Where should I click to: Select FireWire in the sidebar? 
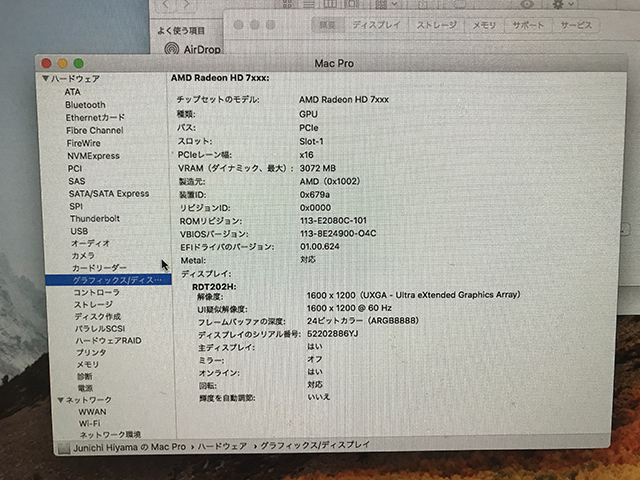tap(83, 143)
